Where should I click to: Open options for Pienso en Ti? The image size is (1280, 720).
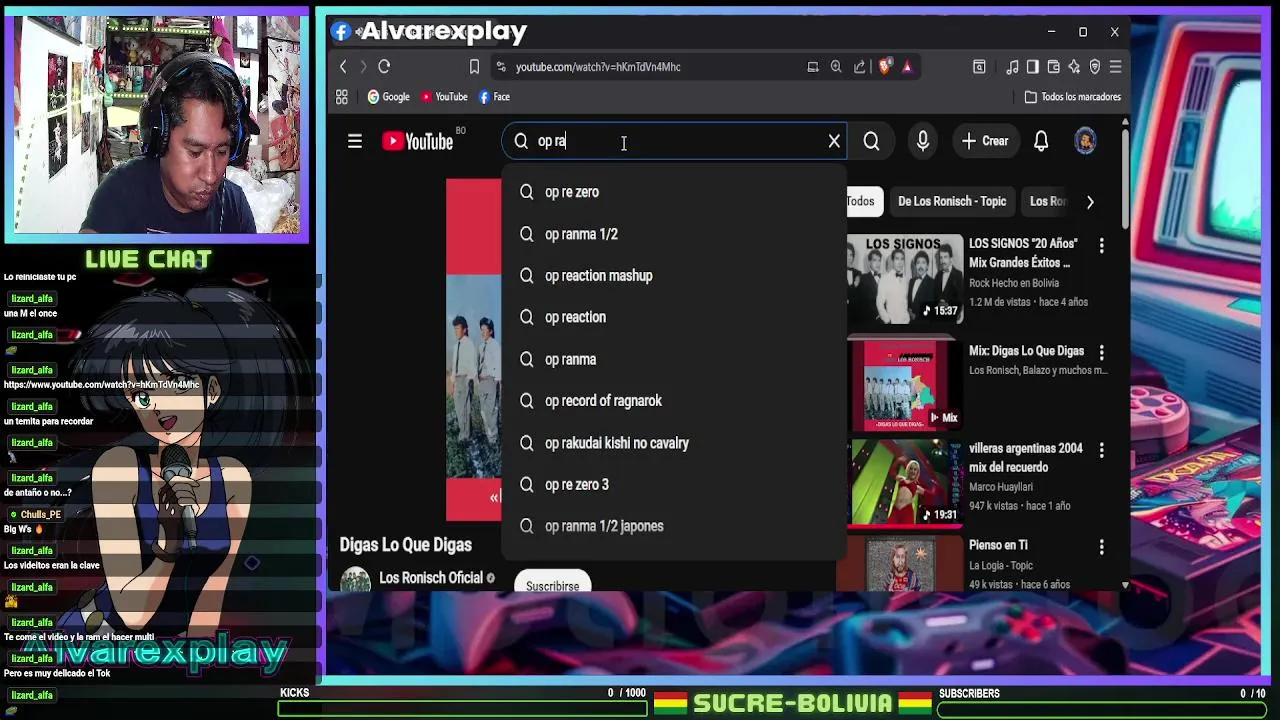pos(1102,547)
